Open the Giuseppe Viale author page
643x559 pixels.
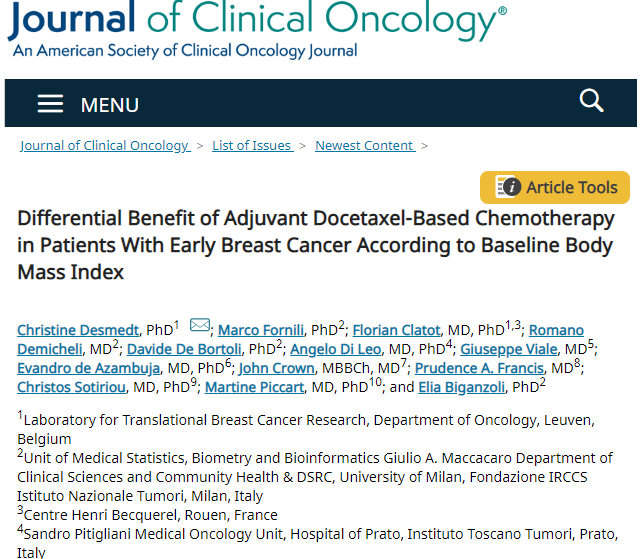(508, 349)
